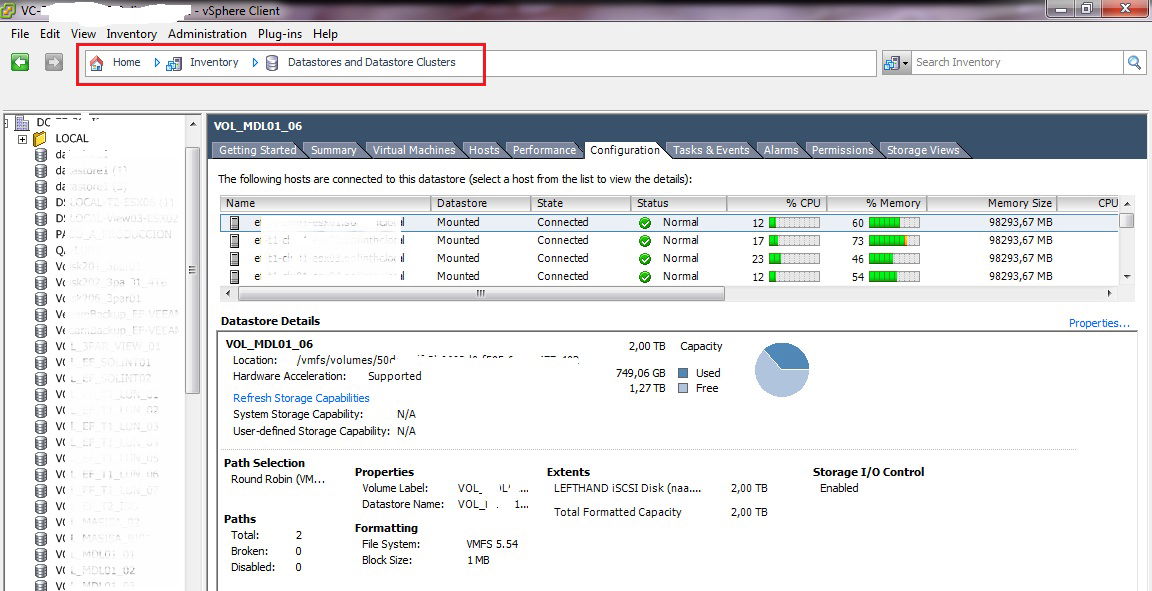Click the green Normal check in the 17% CPU row
Viewport: 1152px width, 591px height.
pos(645,240)
